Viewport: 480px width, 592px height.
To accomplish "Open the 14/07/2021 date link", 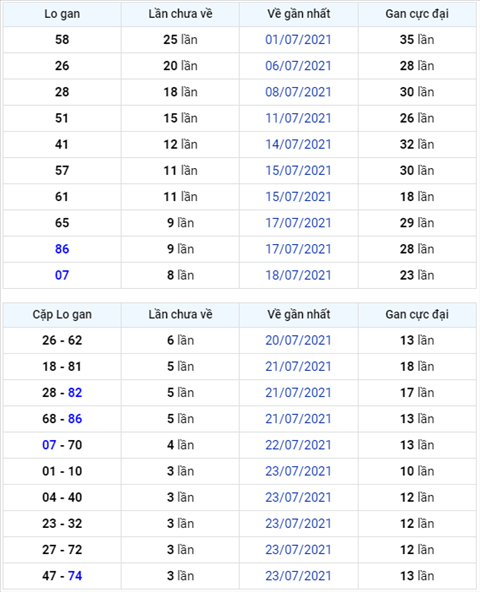I will [298, 144].
